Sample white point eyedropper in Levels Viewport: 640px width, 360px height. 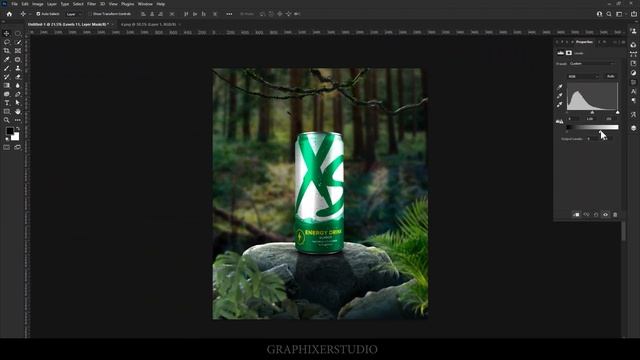tap(560, 105)
